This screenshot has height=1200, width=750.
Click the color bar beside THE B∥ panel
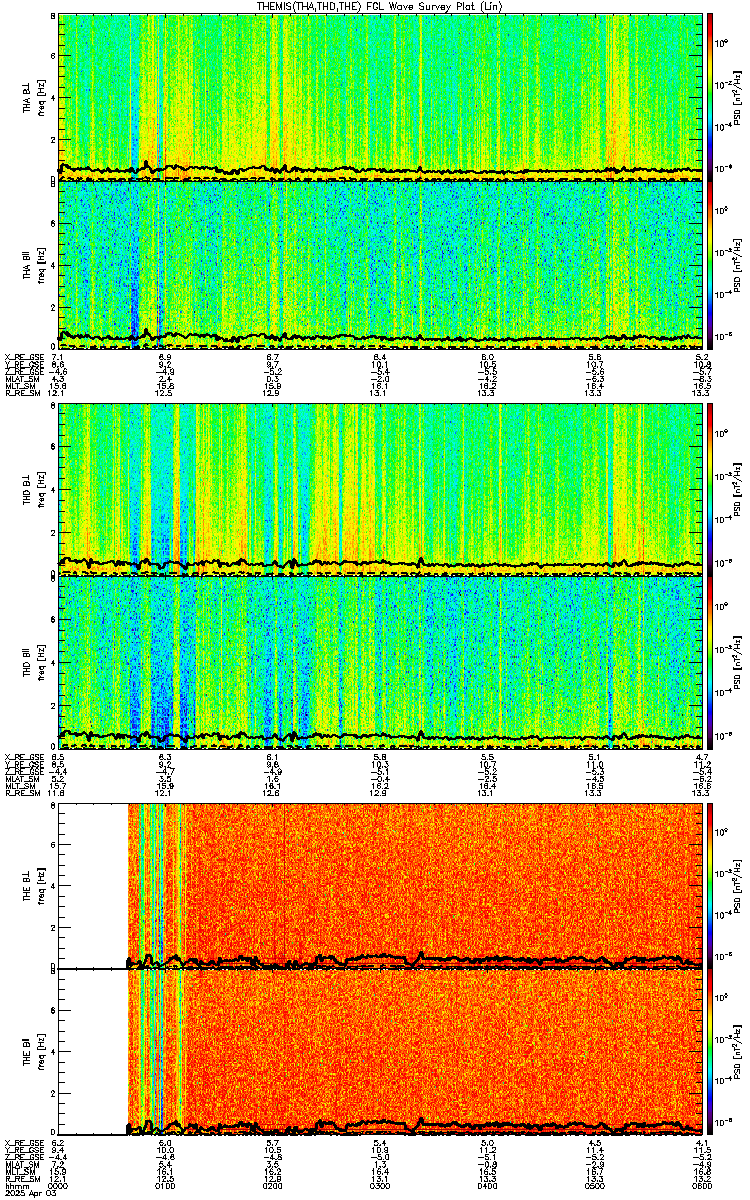click(710, 1050)
